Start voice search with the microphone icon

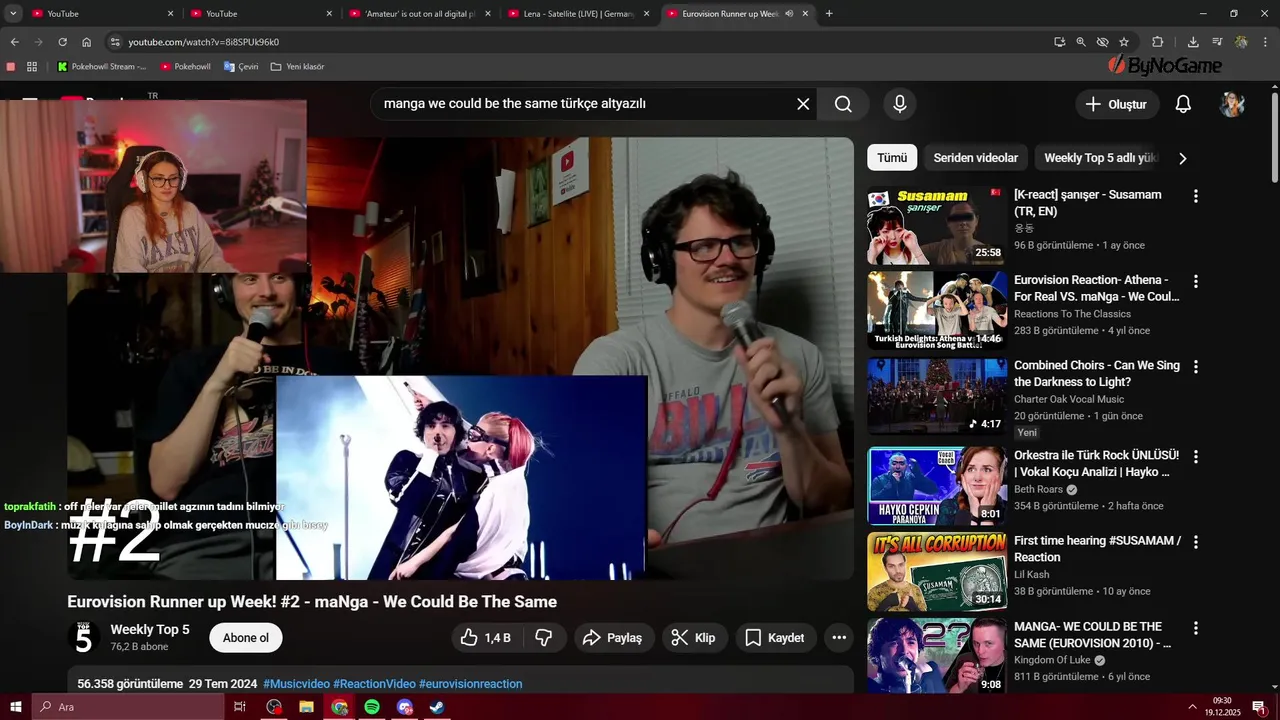click(900, 104)
